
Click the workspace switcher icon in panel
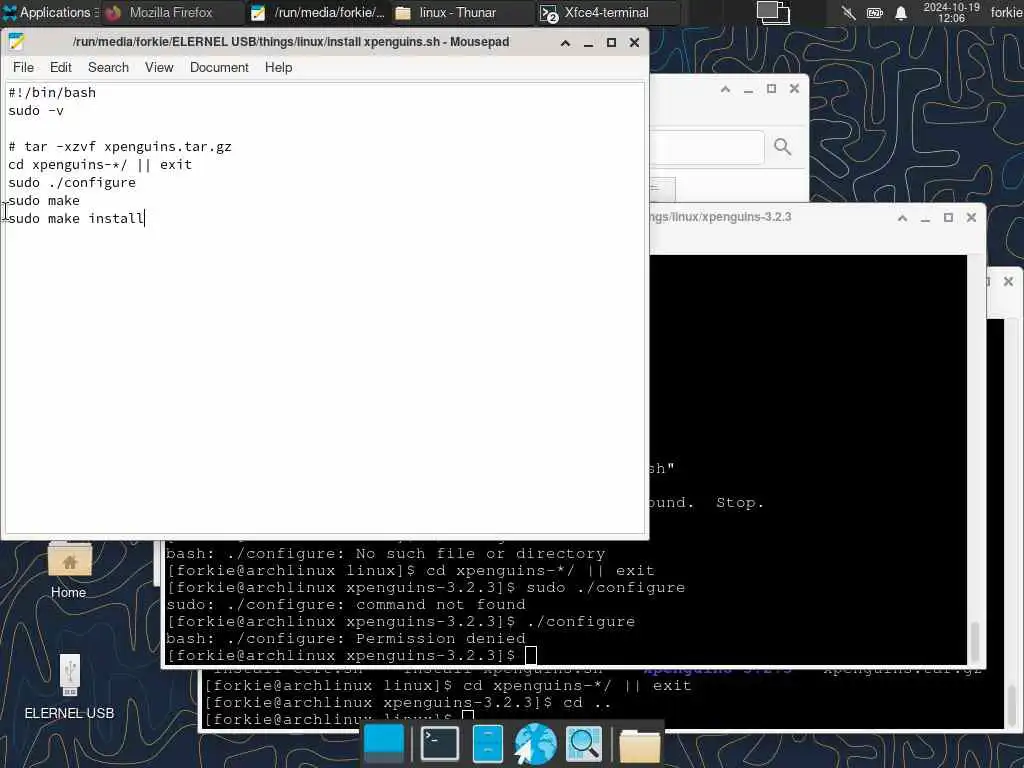click(x=773, y=12)
